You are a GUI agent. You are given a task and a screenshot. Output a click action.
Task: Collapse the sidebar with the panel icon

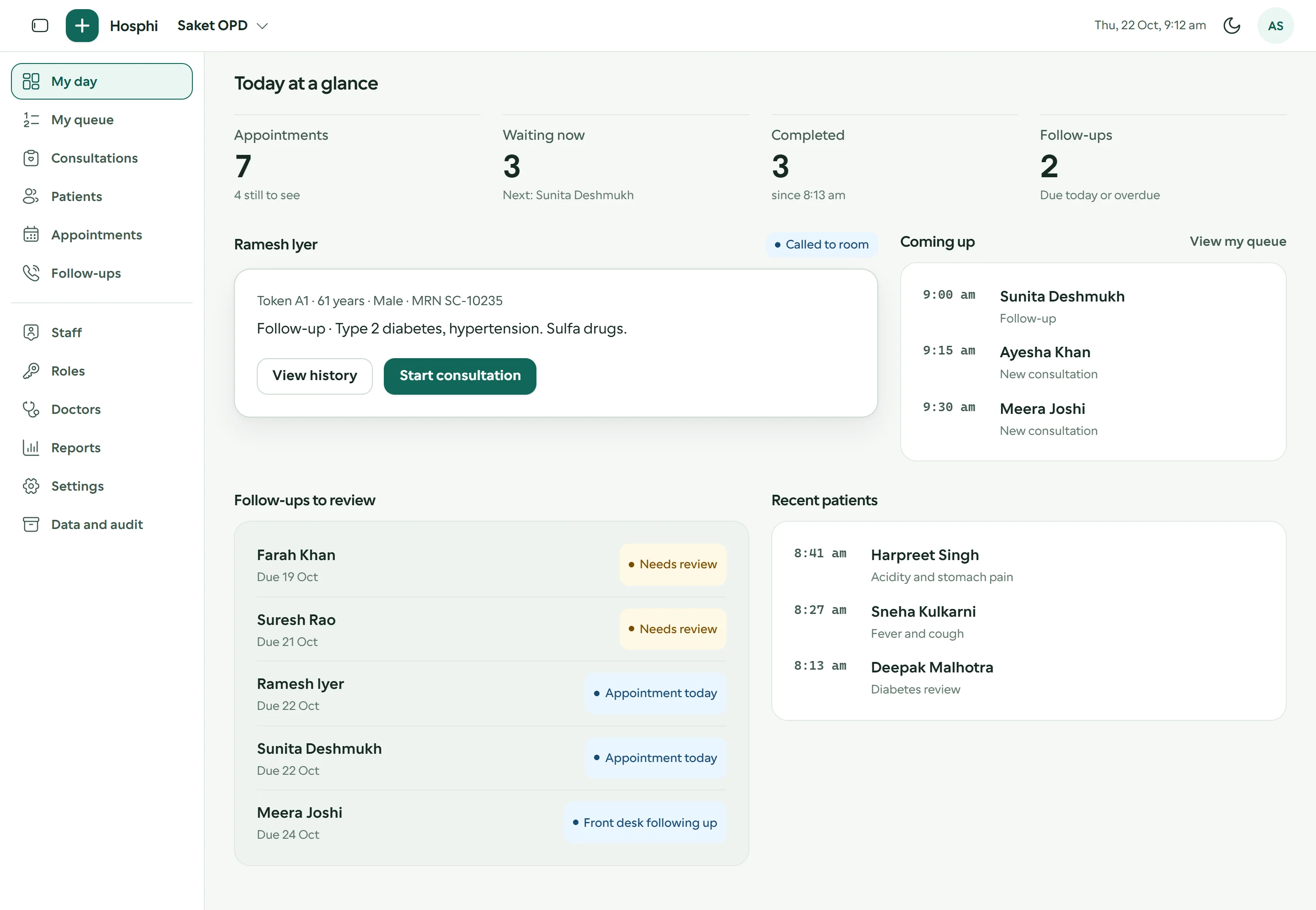(40, 26)
